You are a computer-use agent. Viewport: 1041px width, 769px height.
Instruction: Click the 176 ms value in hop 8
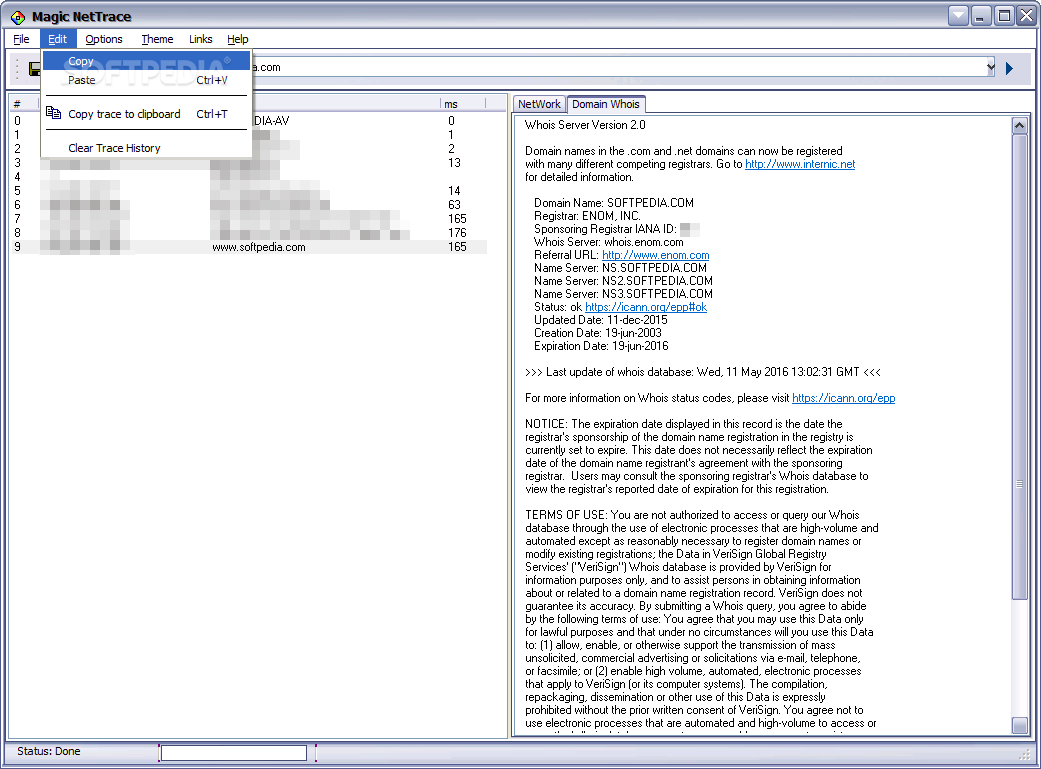pos(457,232)
